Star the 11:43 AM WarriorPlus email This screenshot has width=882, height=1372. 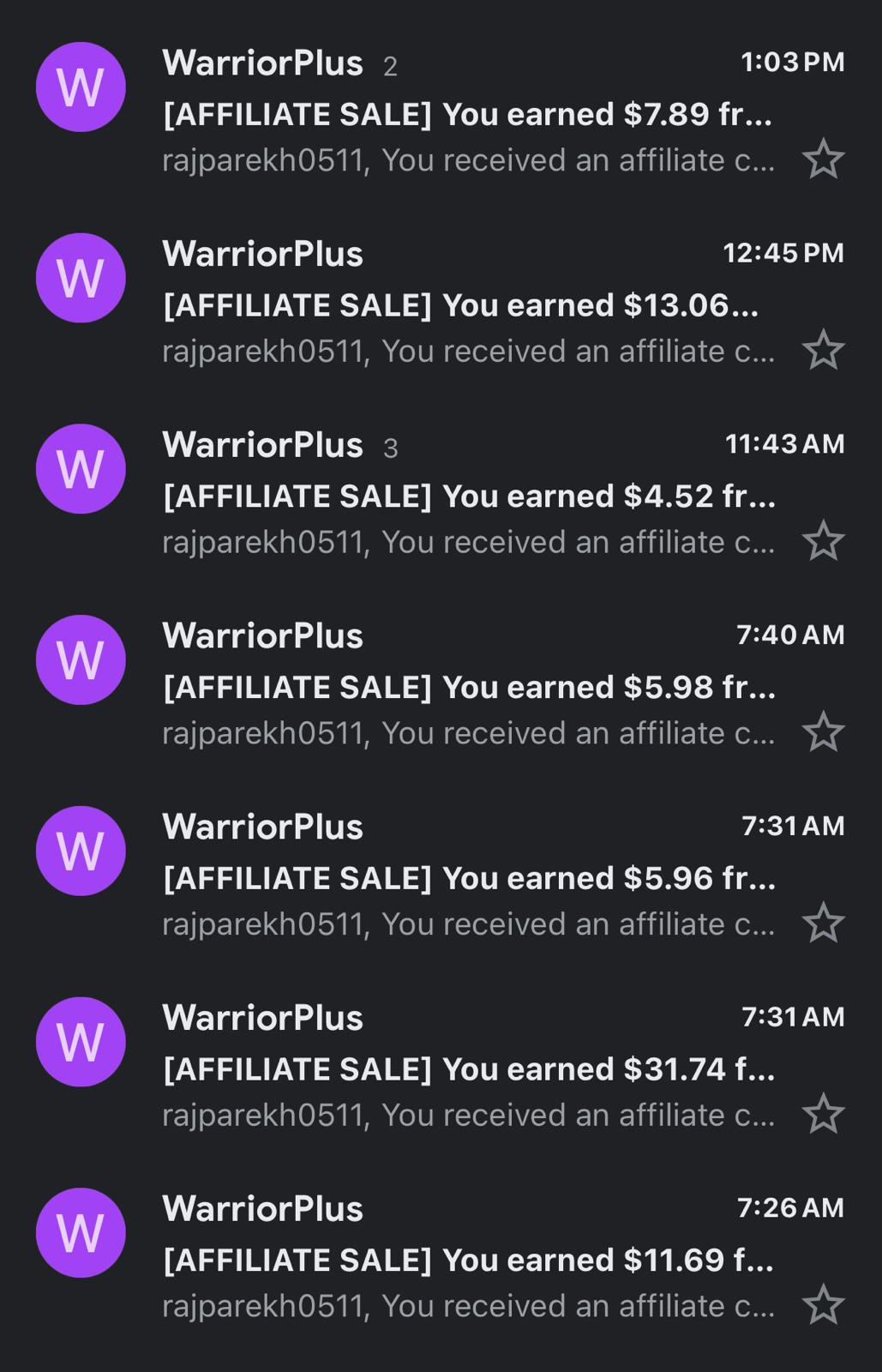coord(823,541)
